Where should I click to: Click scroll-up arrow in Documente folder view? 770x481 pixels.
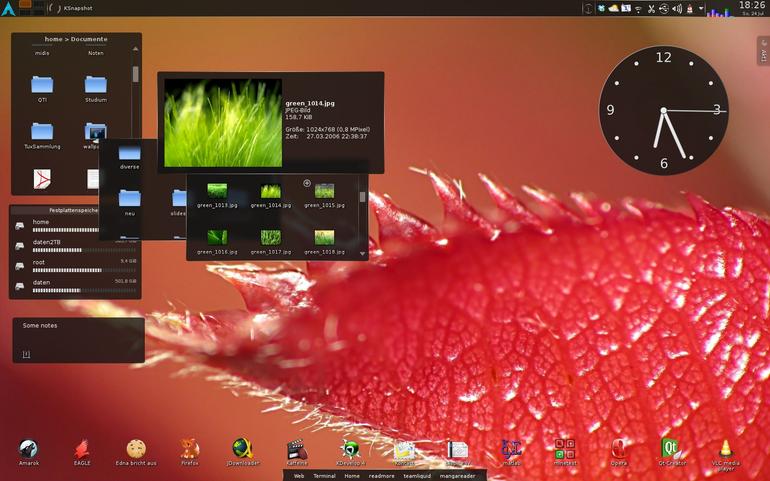pyautogui.click(x=135, y=49)
